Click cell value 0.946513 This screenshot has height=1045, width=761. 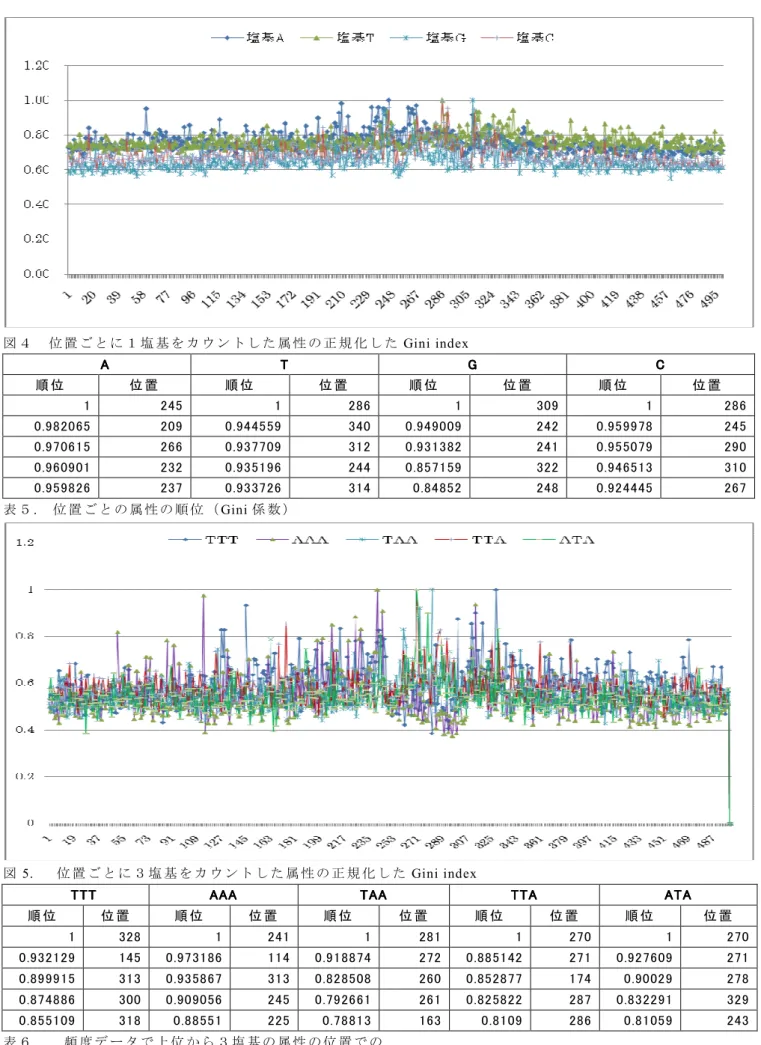(625, 468)
